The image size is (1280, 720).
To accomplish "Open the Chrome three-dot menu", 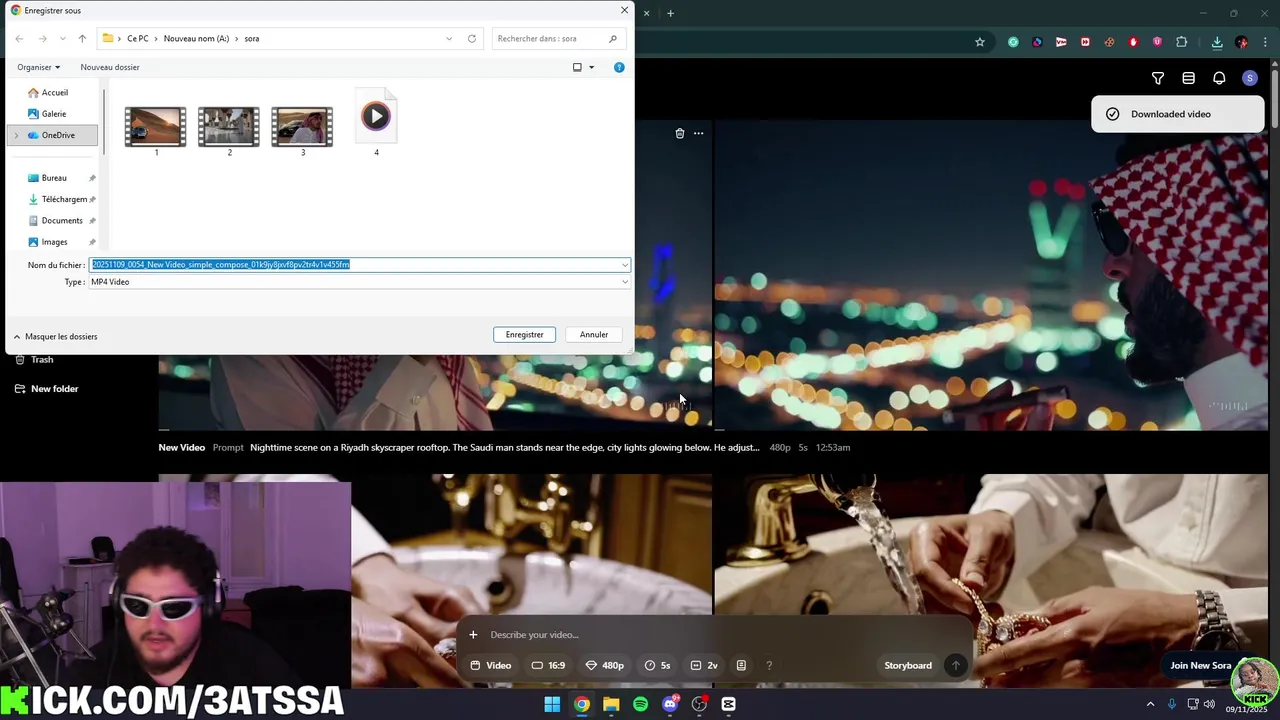I will (x=1265, y=42).
